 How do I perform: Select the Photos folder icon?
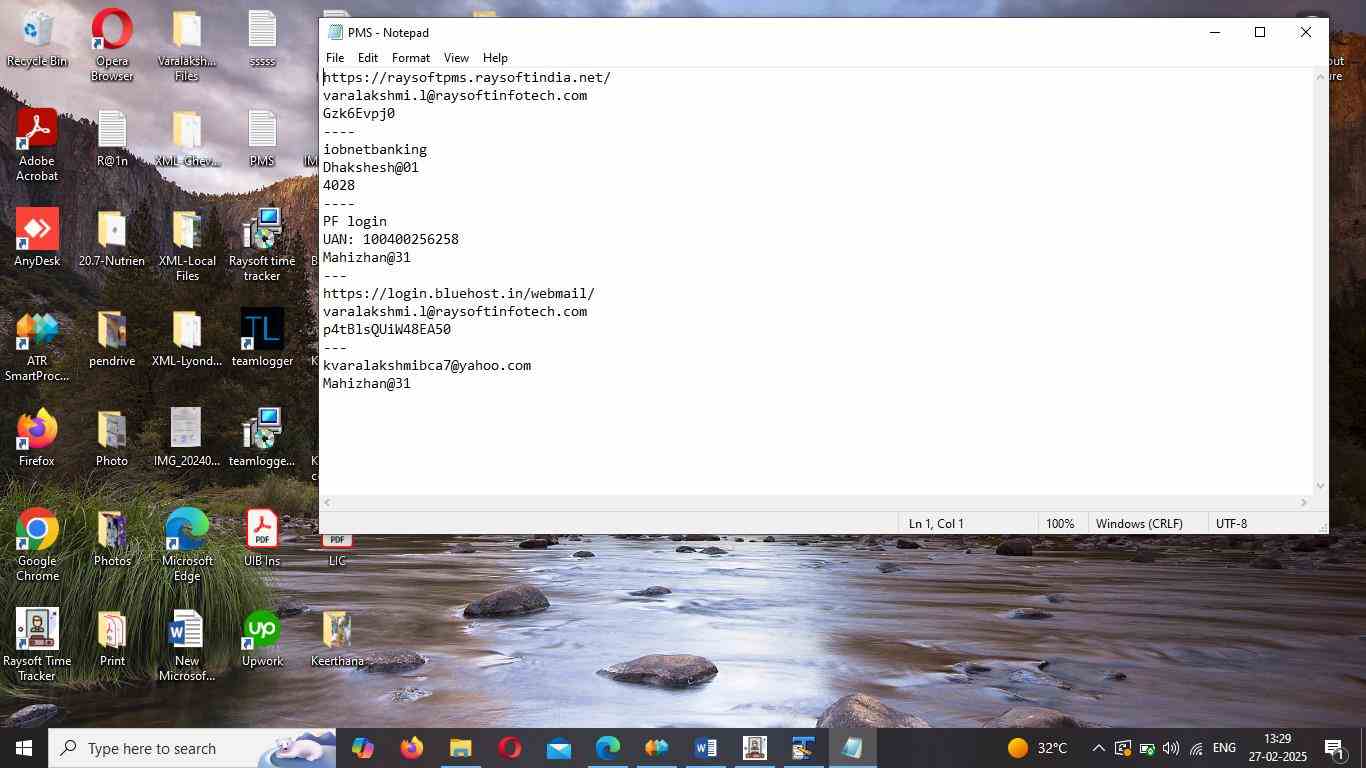112,539
